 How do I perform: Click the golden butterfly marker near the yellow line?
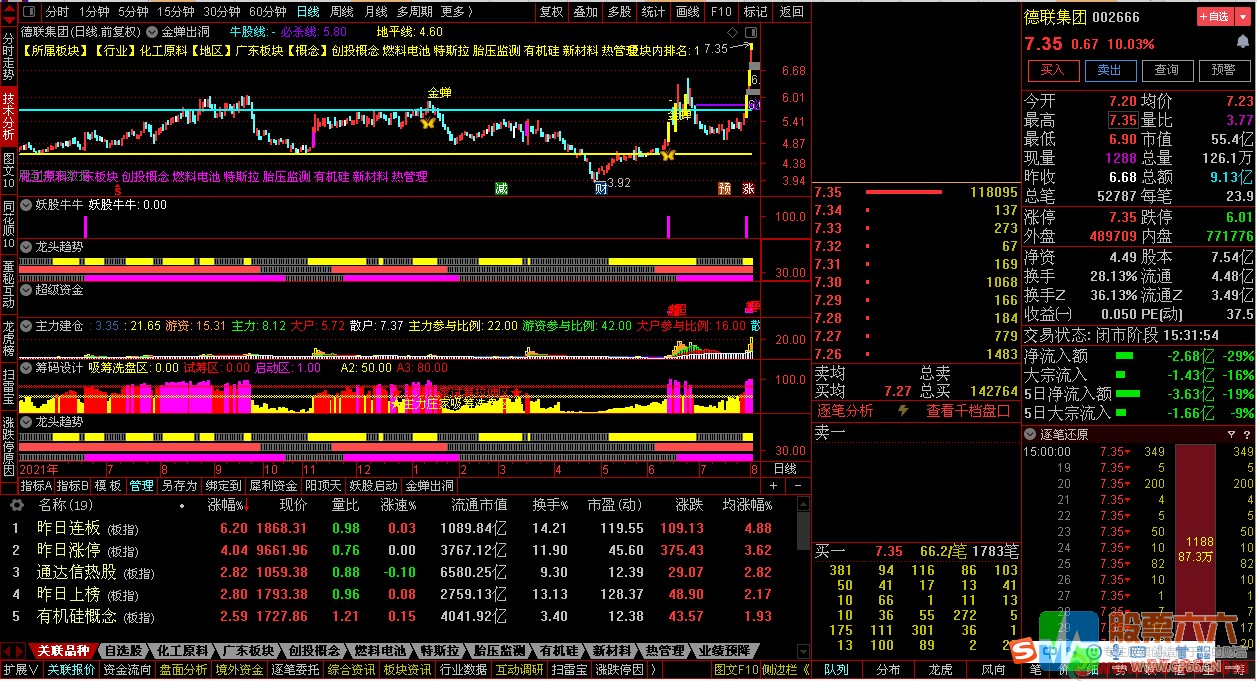(x=667, y=154)
